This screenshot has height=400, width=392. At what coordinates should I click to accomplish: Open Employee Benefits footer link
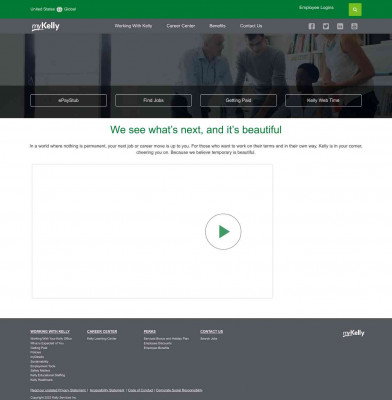click(156, 348)
